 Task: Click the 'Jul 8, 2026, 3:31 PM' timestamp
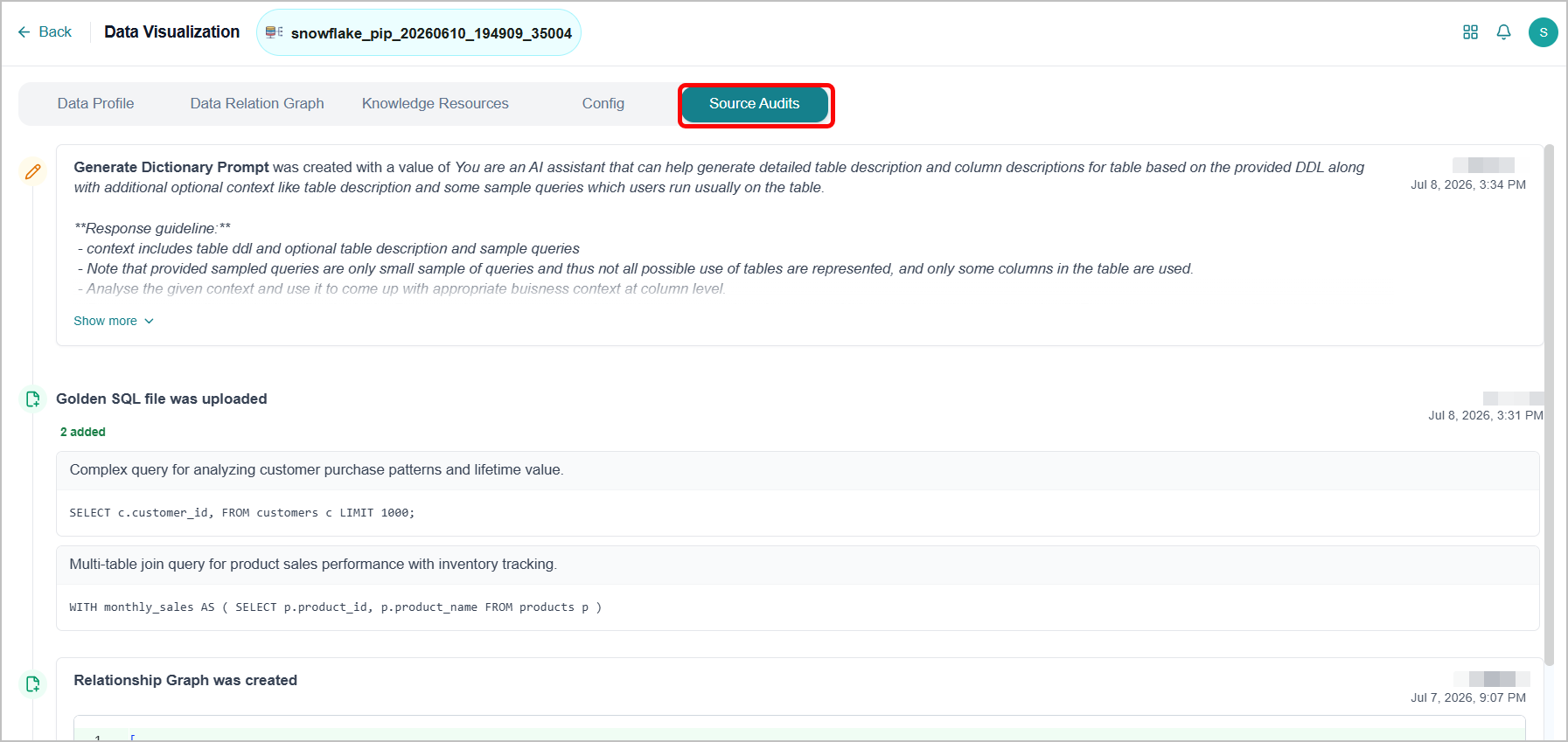1486,415
